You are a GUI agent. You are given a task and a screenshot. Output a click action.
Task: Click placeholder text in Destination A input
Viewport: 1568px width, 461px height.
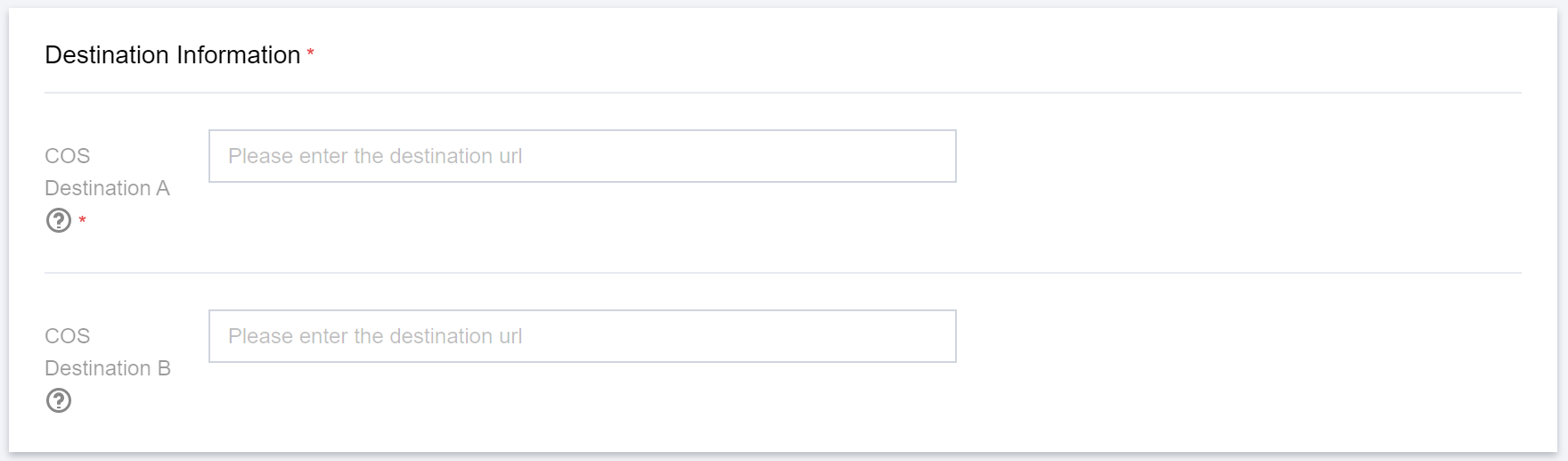(375, 156)
